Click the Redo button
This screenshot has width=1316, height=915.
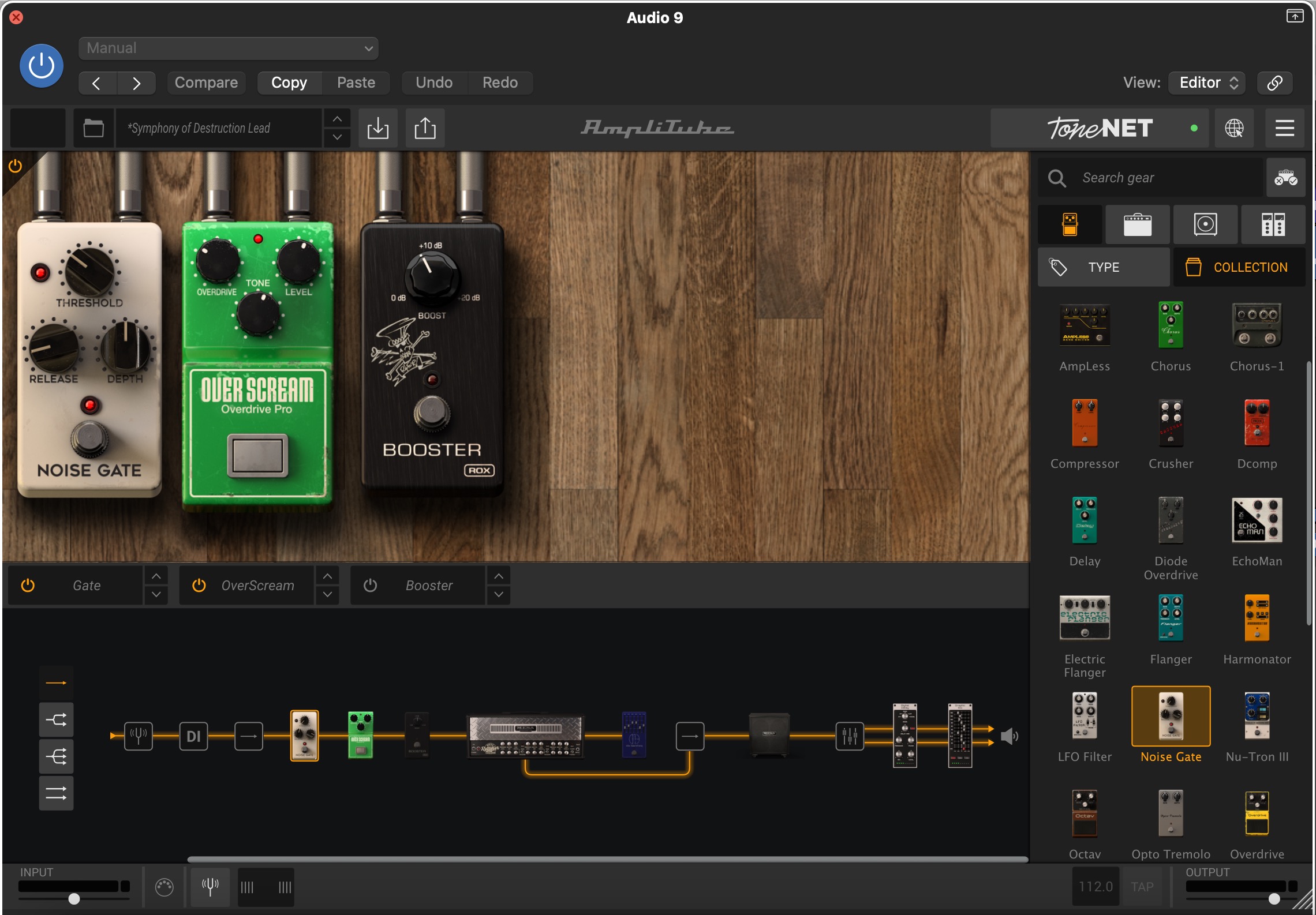click(x=500, y=82)
